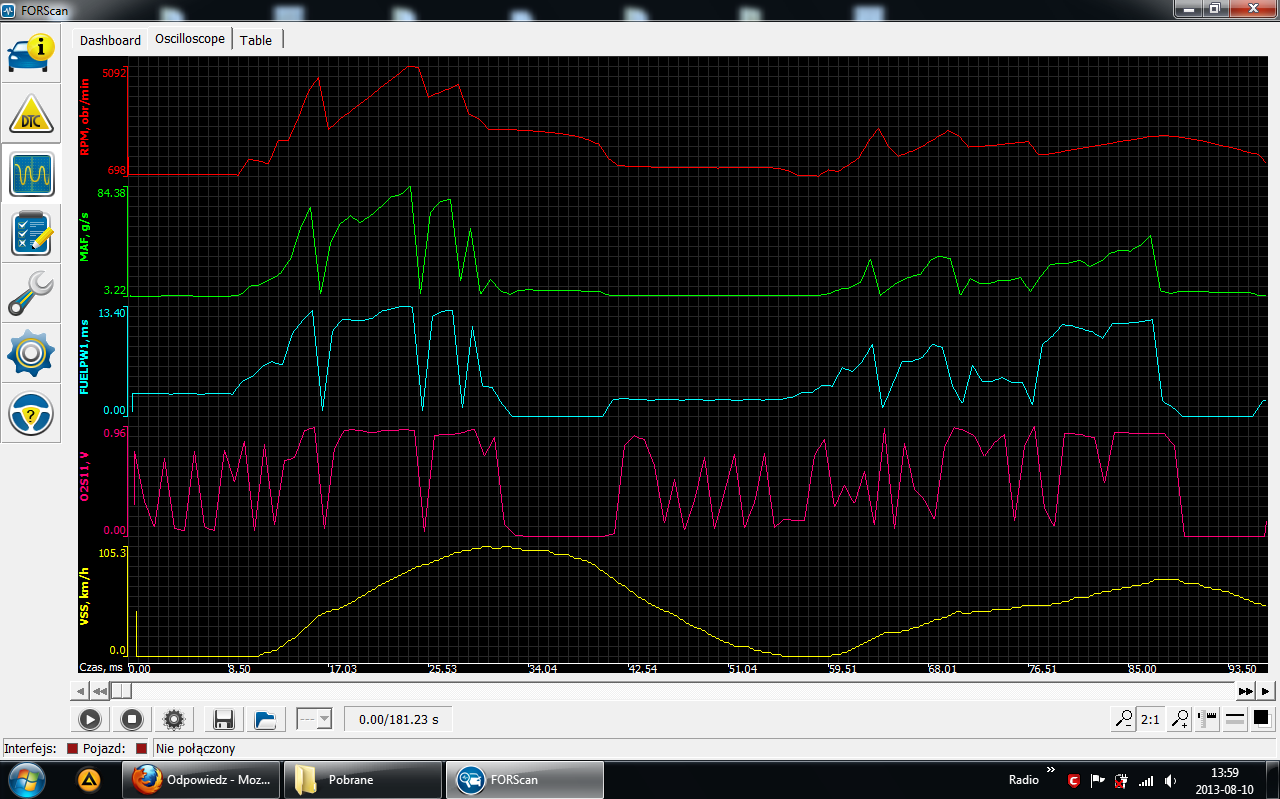This screenshot has width=1280, height=799.
Task: Switch to the Dashboard tab
Action: click(x=110, y=40)
